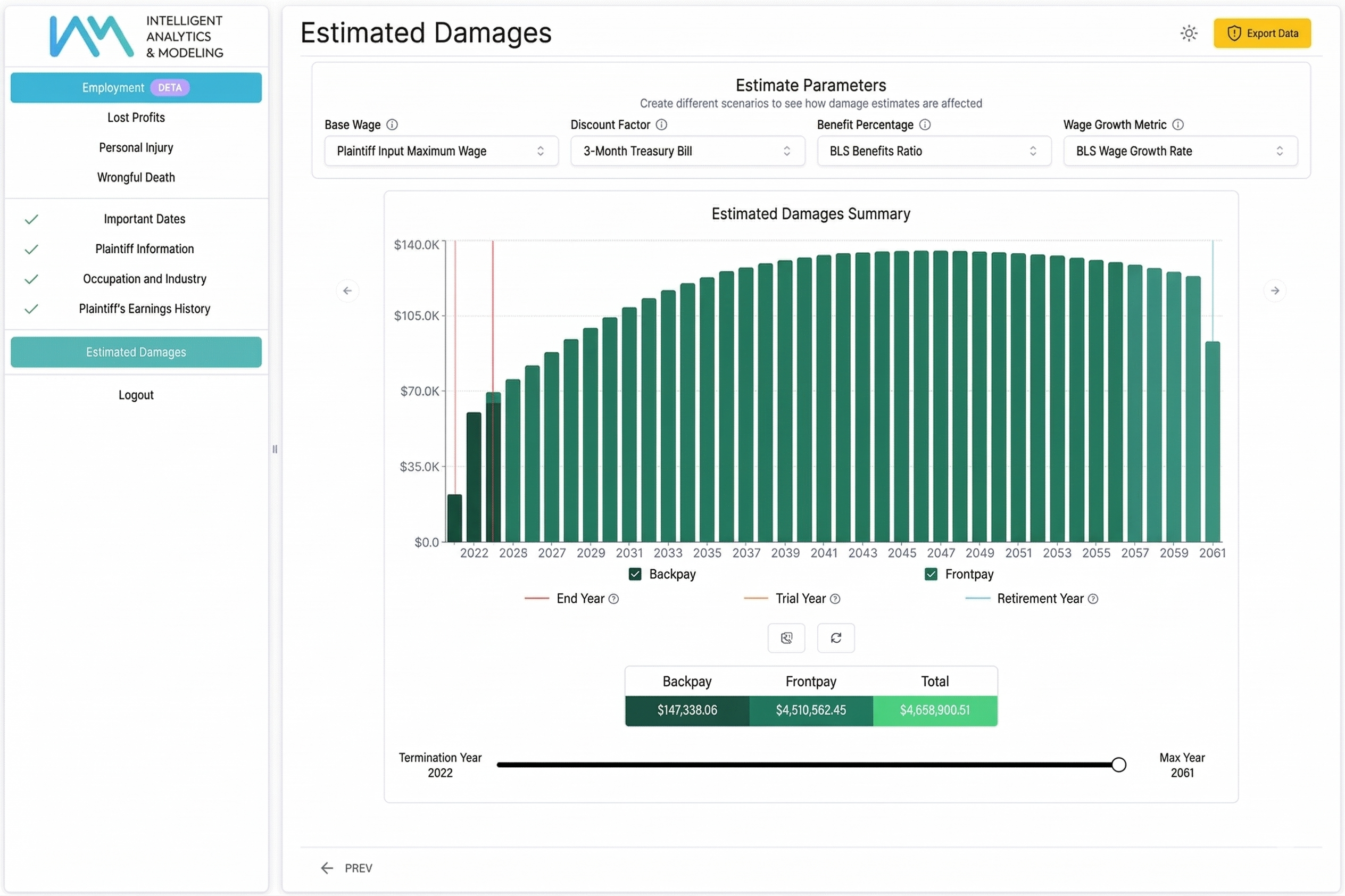Open the Lost Profits module
Image resolution: width=1345 pixels, height=896 pixels.
pos(136,118)
